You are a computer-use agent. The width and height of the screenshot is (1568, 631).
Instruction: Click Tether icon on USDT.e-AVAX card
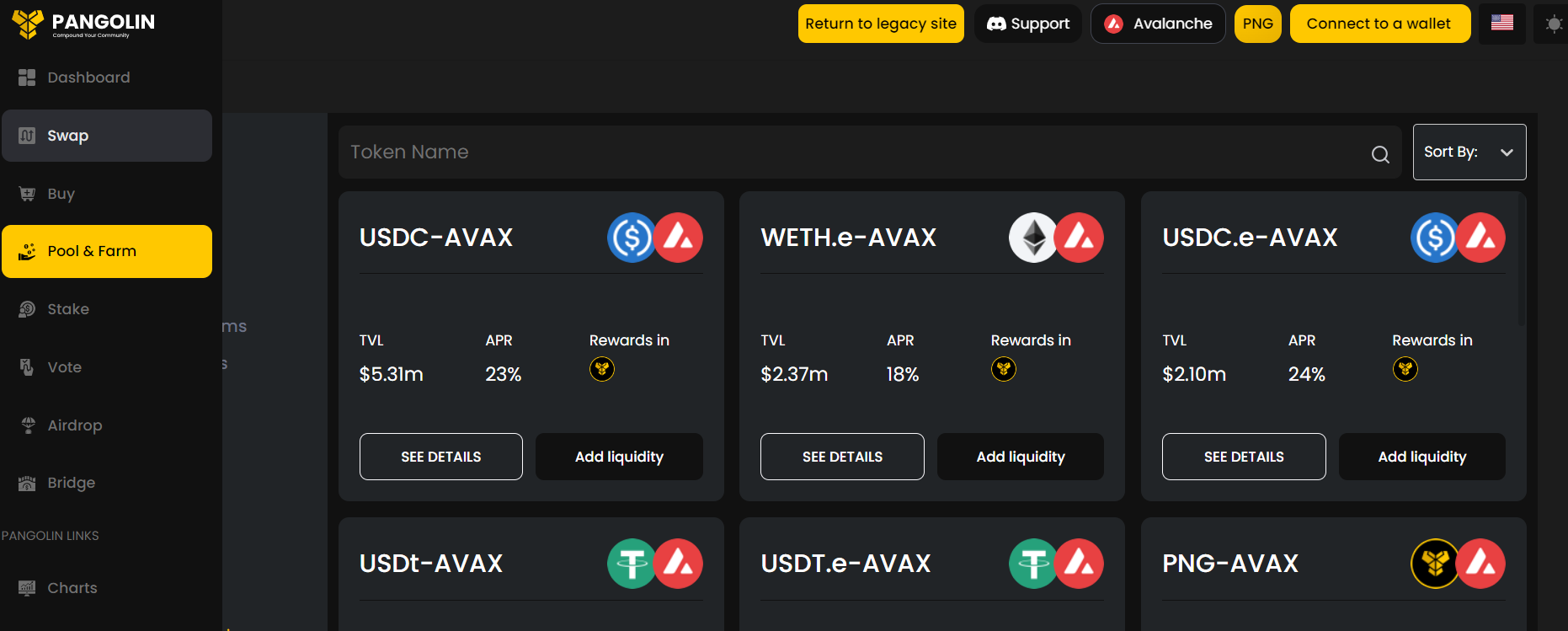point(1033,564)
